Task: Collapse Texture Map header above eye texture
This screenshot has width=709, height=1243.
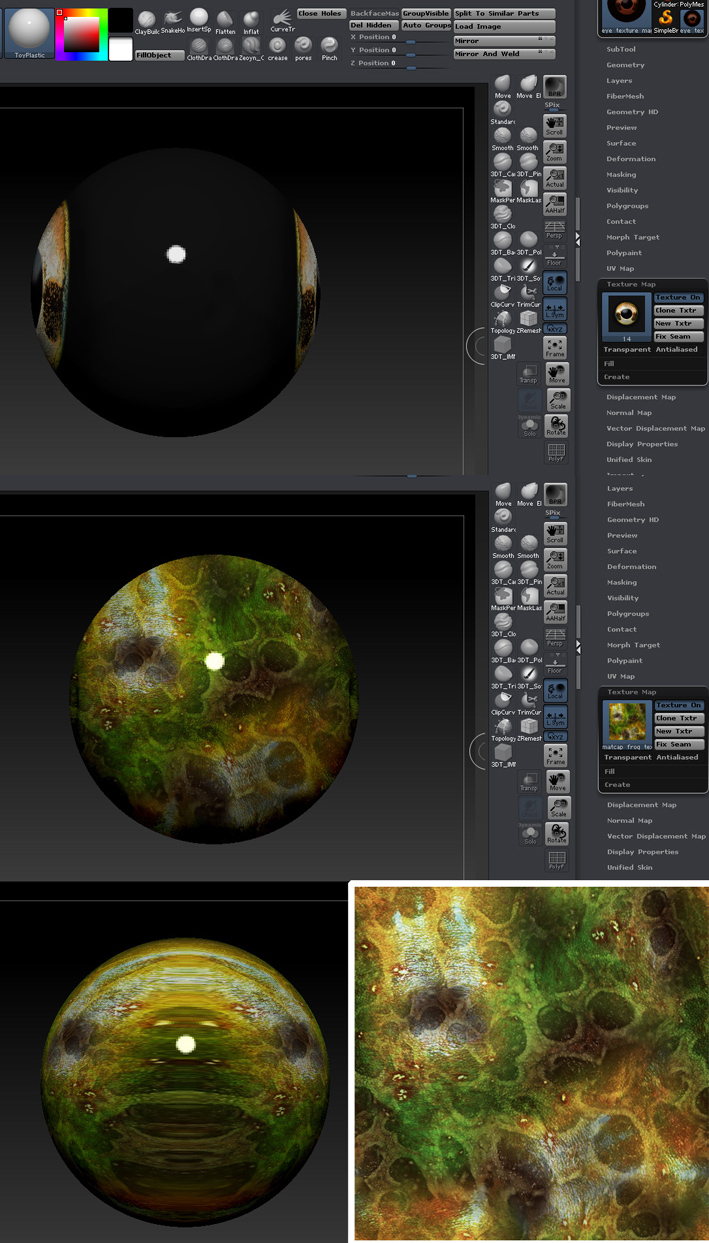Action: [x=632, y=284]
